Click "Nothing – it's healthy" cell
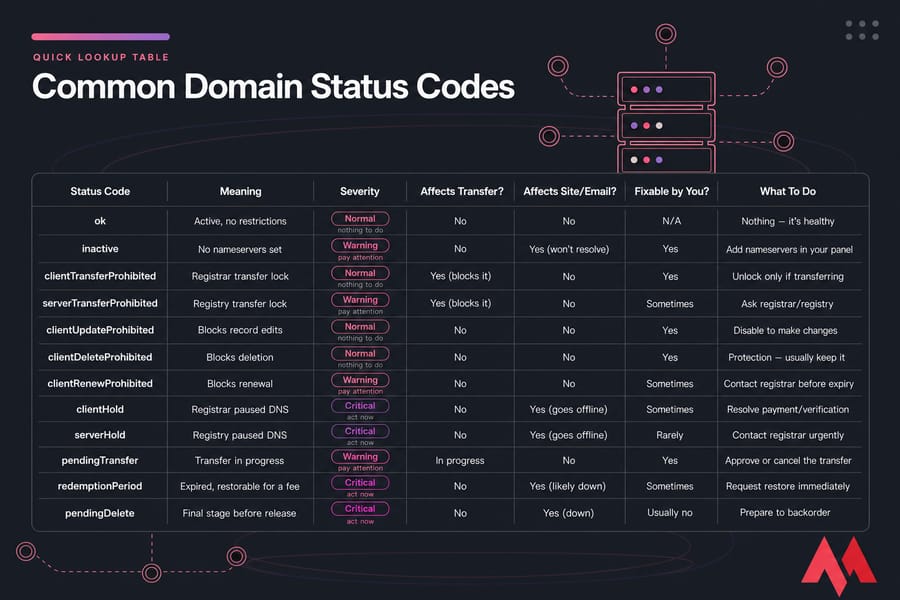Viewport: 900px width, 600px height. click(x=788, y=221)
